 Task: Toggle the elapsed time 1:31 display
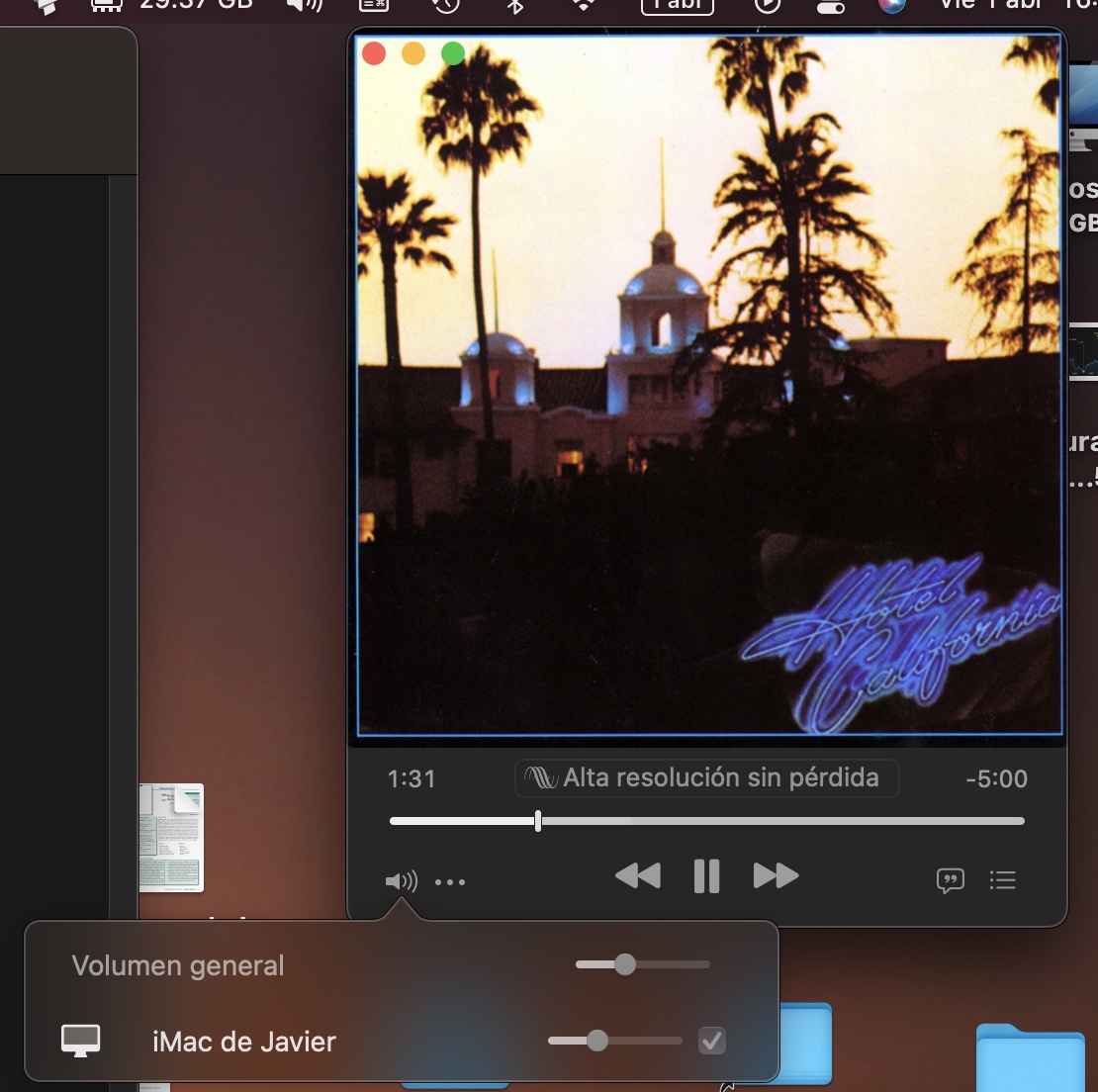point(412,779)
